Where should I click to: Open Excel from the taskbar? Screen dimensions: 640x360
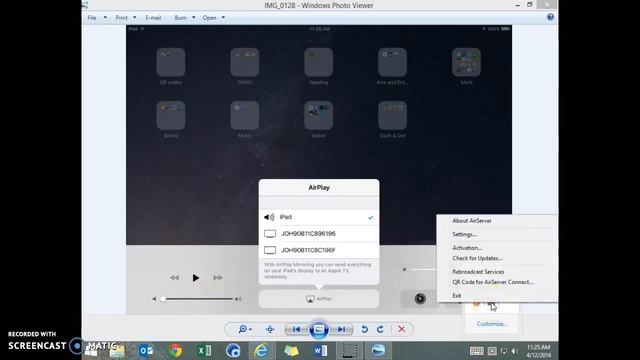coord(204,351)
